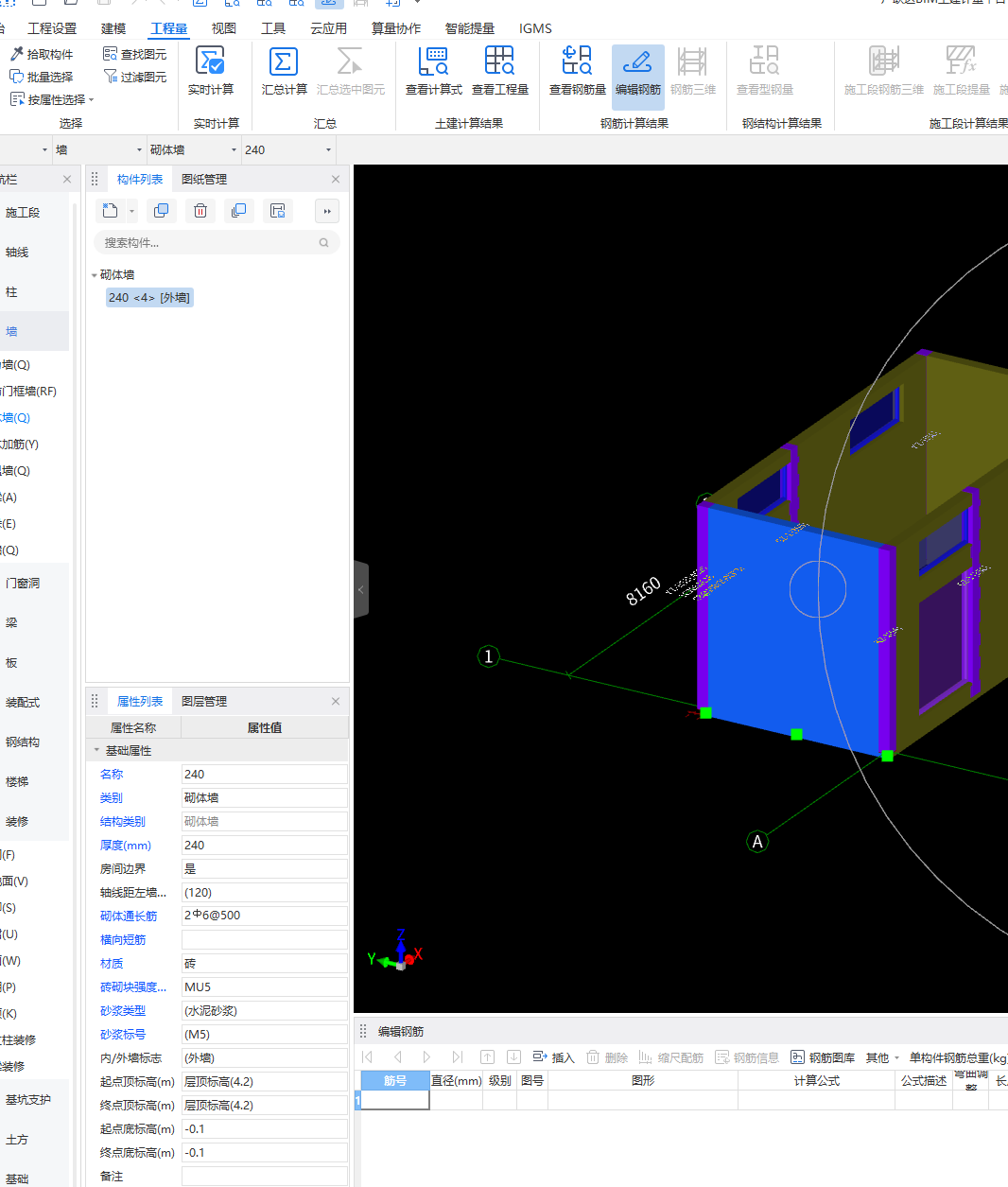Image resolution: width=1008 pixels, height=1187 pixels.
Task: Click the 起点顶标高 value 层顶标高(4.2)
Action: tap(265, 1082)
